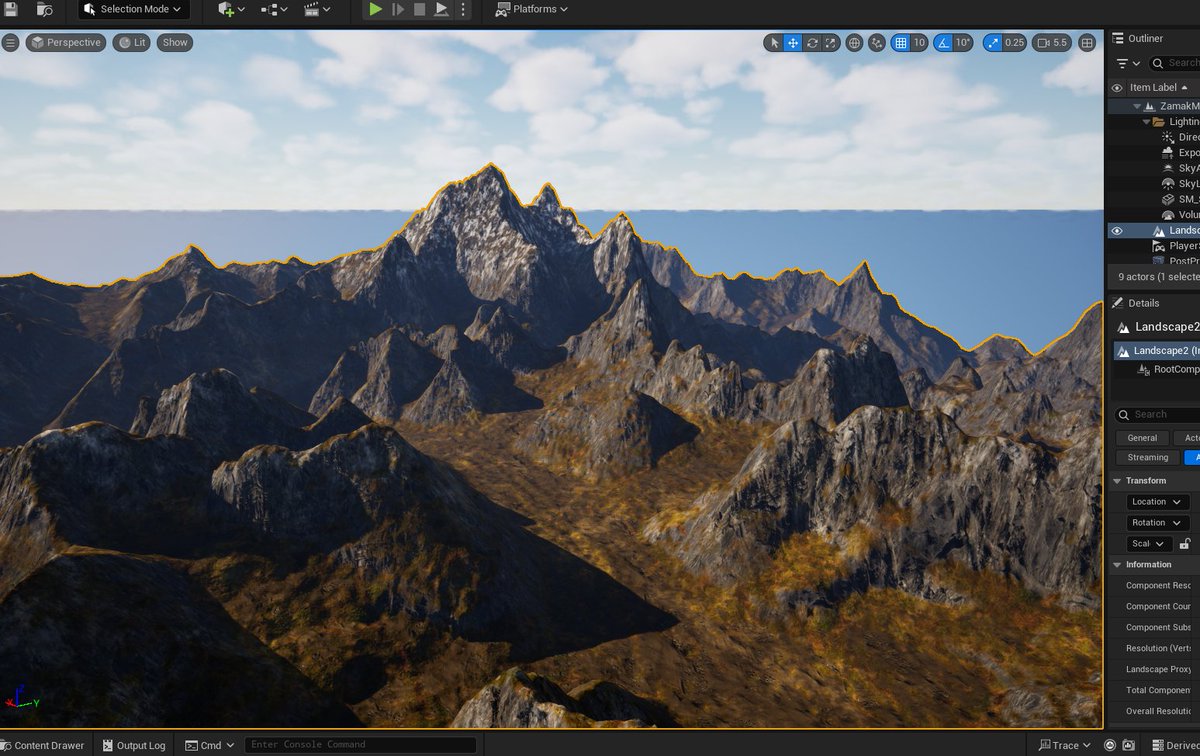Toggle scale snapping
Screen dimensions: 1200x756
pyautogui.click(x=992, y=43)
